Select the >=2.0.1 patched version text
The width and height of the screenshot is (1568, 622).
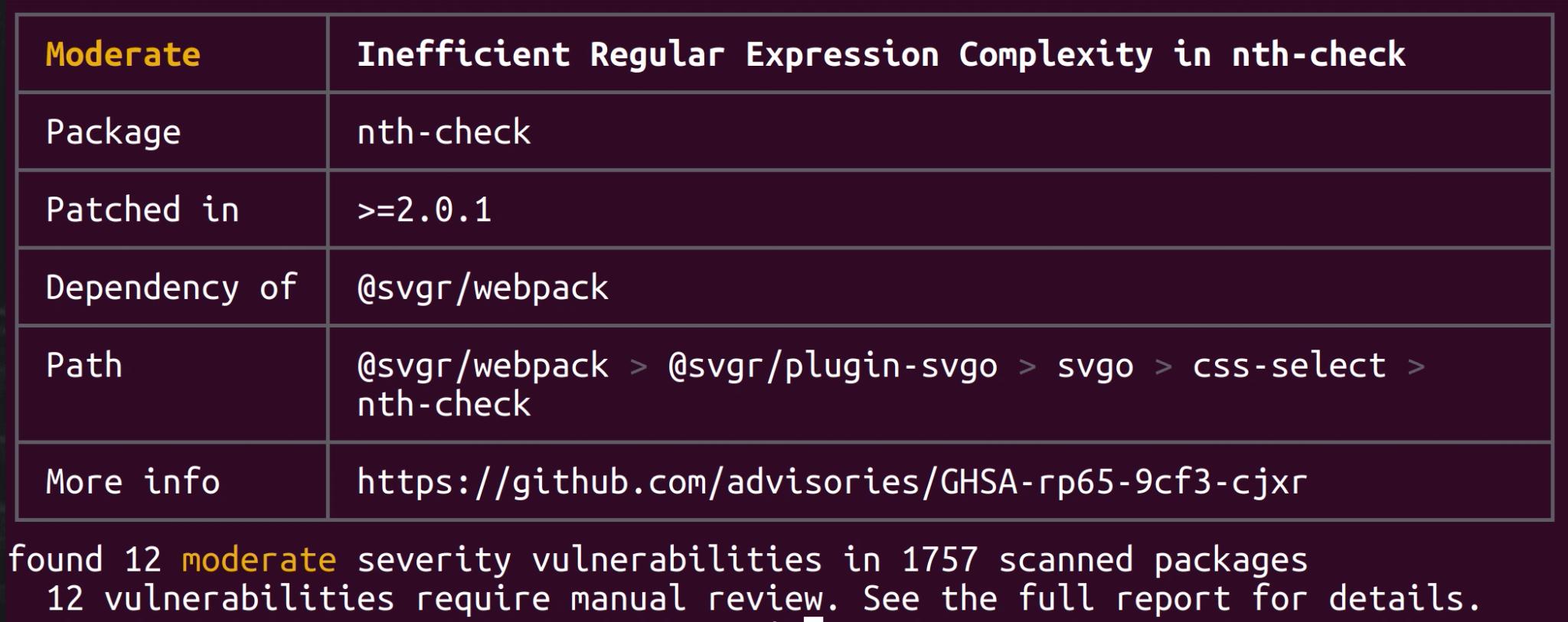click(x=424, y=210)
